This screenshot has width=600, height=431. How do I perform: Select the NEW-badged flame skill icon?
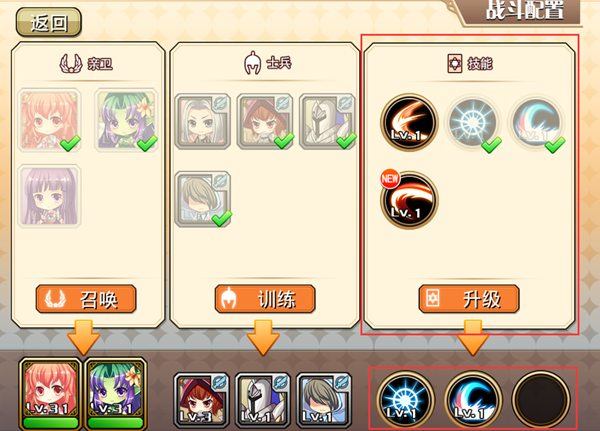coord(409,200)
